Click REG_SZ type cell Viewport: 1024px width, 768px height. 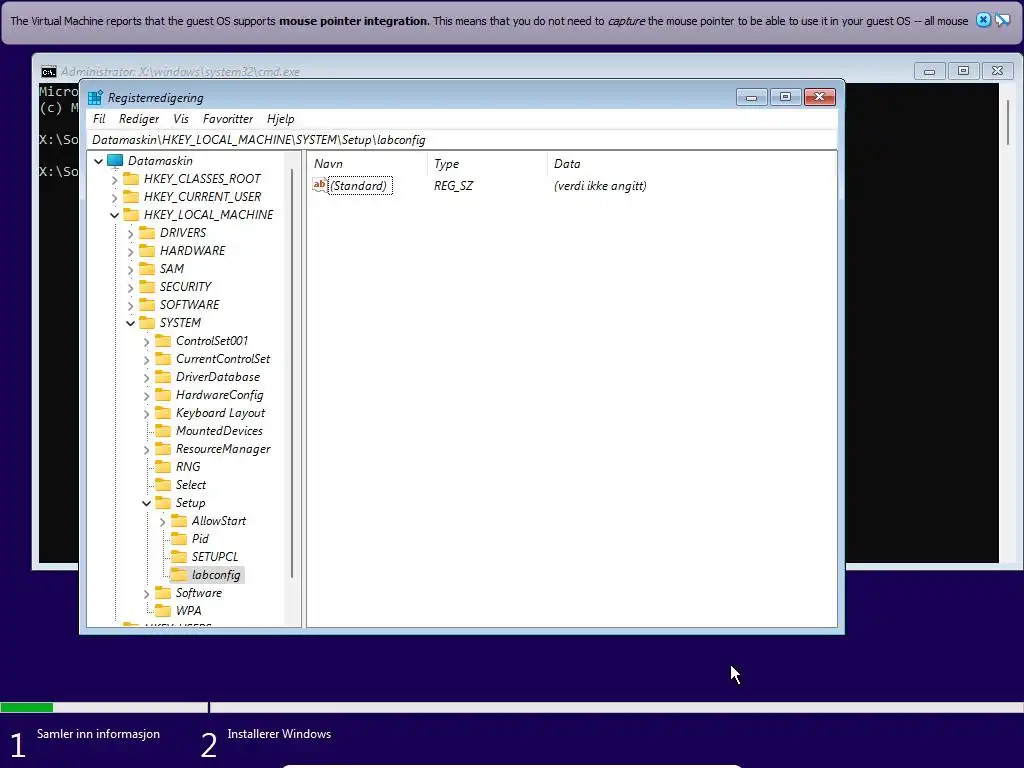(453, 186)
